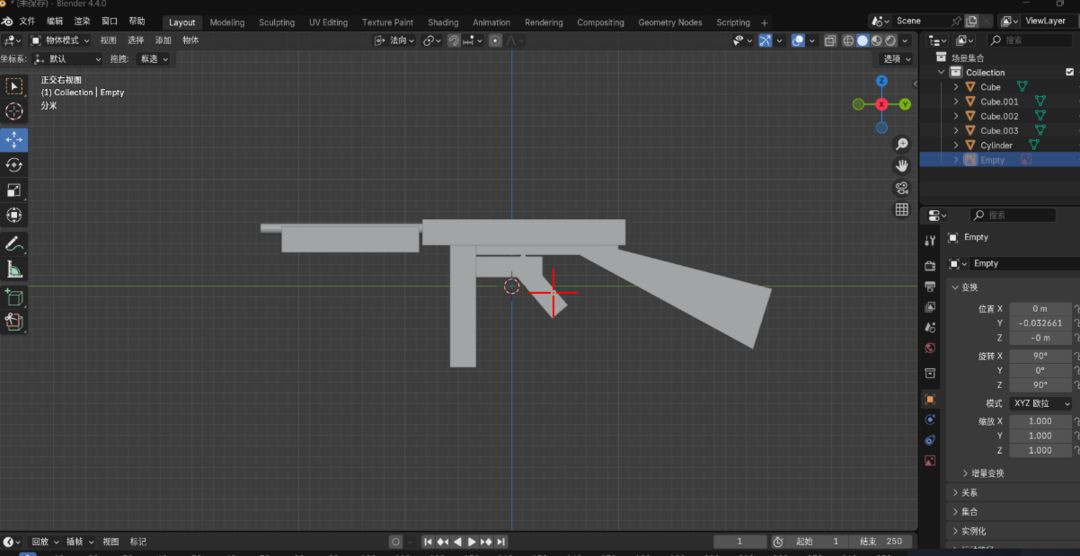
Task: Open the View Layer properties tab
Action: [x=930, y=307]
